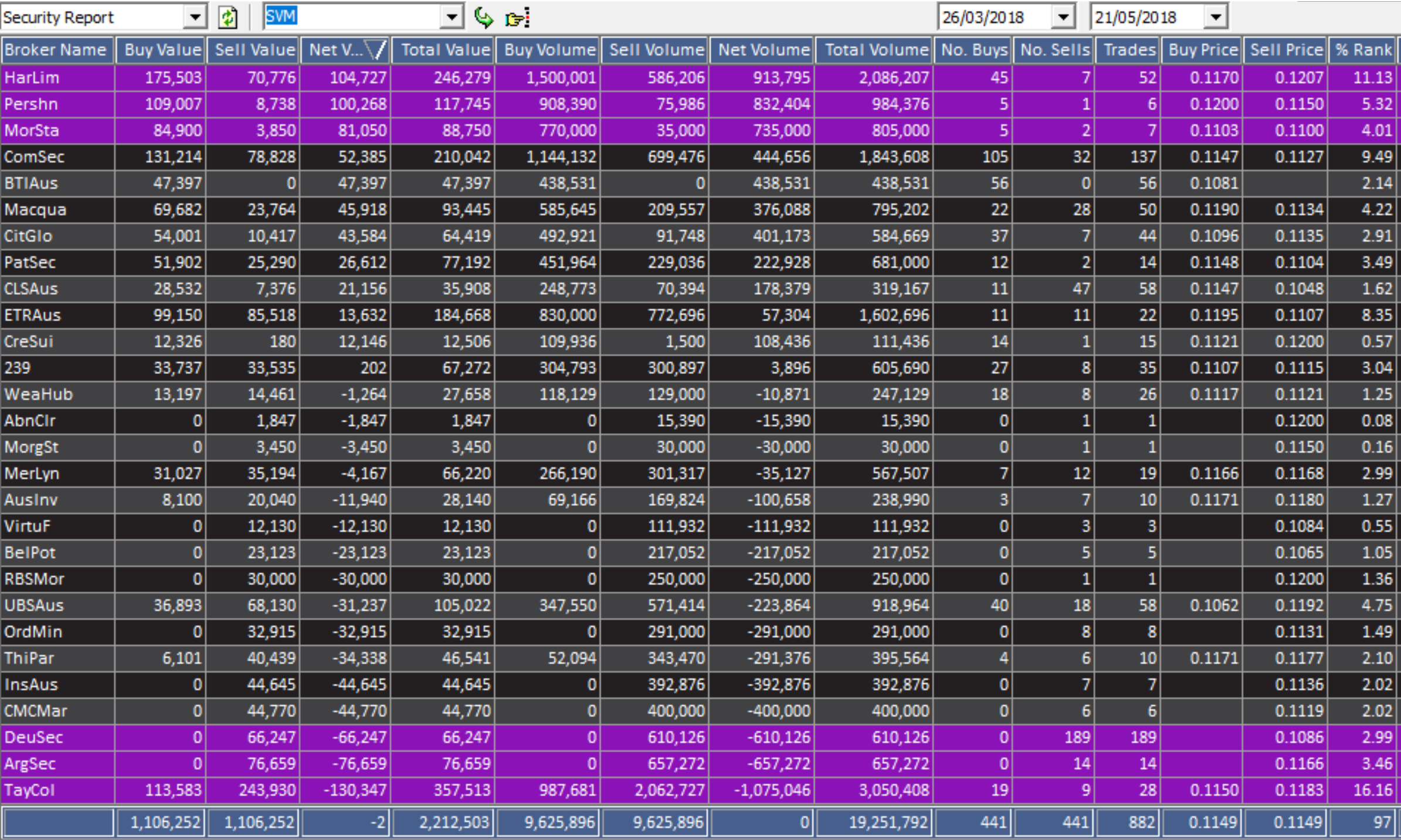Sort by the No. Buys column header
Image resolution: width=1401 pixels, height=840 pixels.
973,50
